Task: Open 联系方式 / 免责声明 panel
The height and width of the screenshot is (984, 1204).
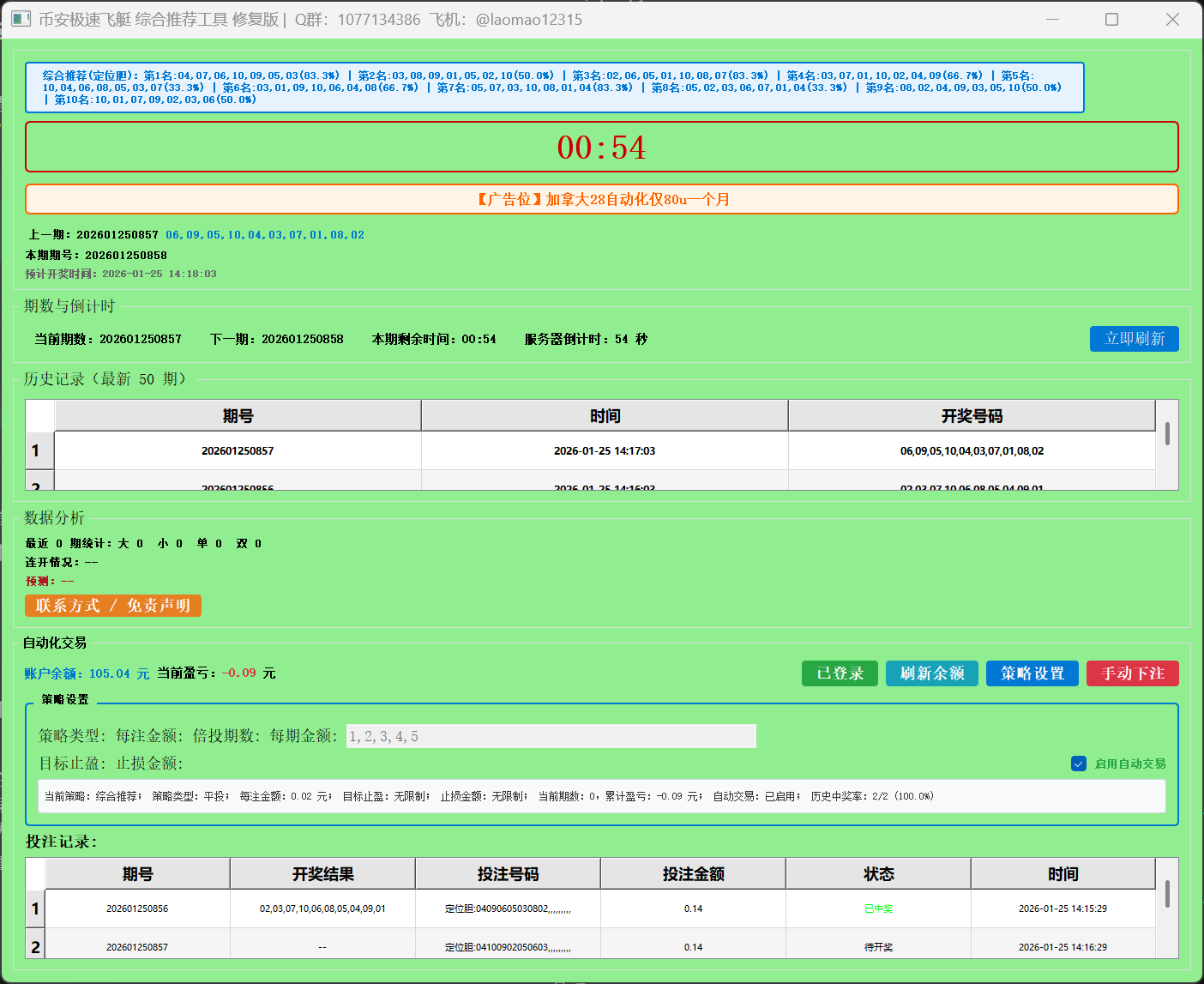Action: (112, 606)
